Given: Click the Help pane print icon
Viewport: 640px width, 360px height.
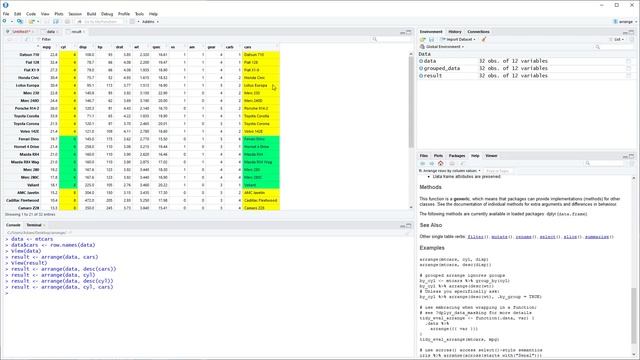Looking at the screenshot, I should coord(452,163).
